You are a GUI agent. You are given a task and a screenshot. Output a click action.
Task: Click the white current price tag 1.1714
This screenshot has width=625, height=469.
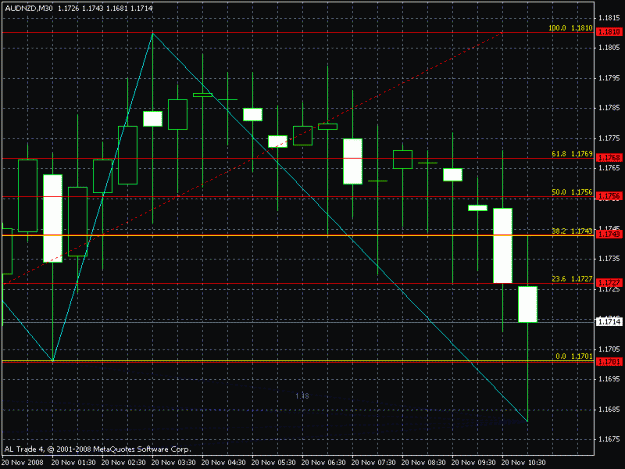pos(609,321)
